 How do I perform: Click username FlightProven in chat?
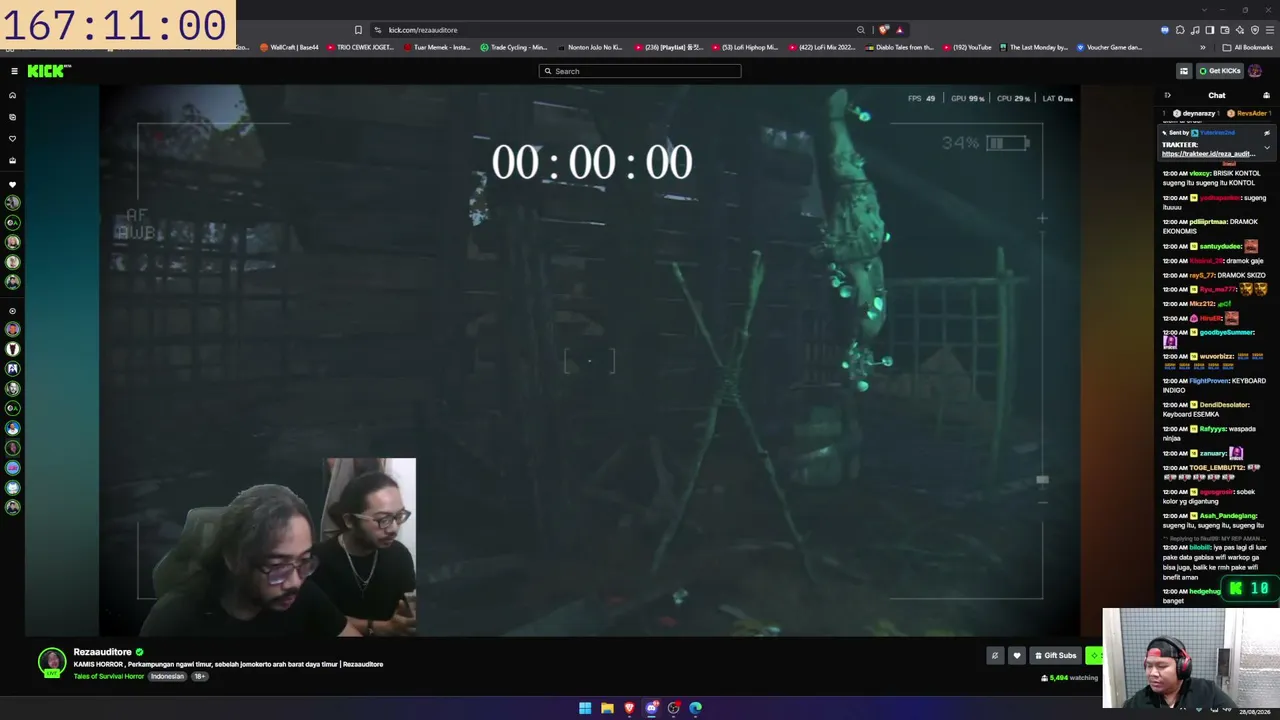pyautogui.click(x=1208, y=381)
